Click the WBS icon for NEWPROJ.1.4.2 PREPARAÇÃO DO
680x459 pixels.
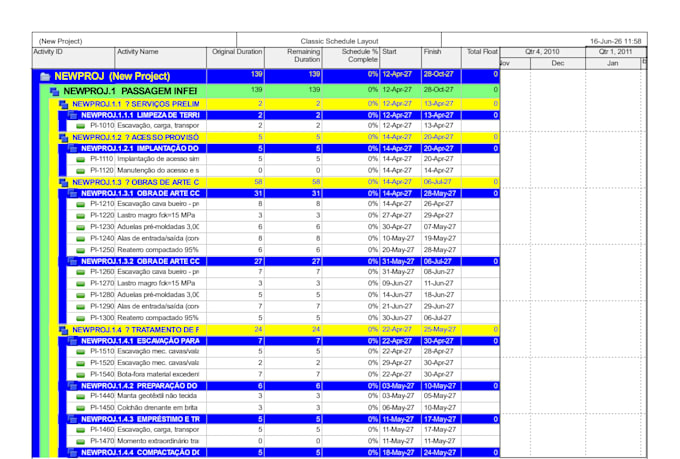[72, 386]
